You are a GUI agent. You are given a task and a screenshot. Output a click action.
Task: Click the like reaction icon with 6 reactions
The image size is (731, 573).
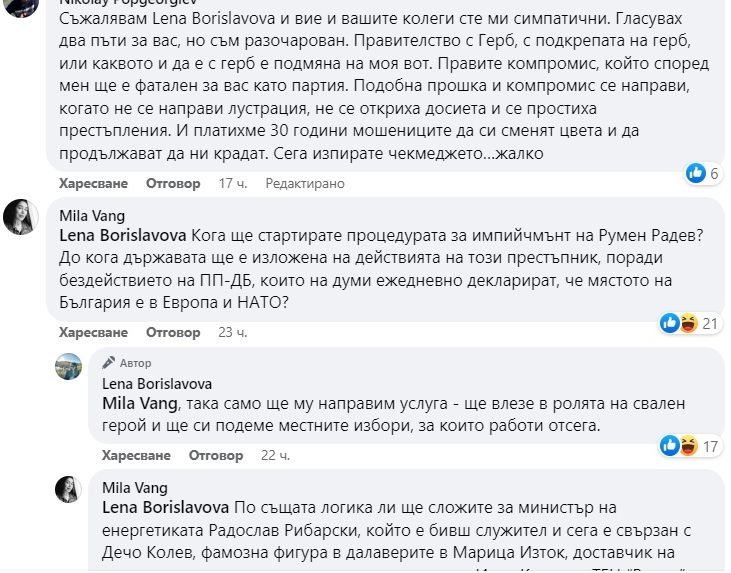[x=696, y=173]
